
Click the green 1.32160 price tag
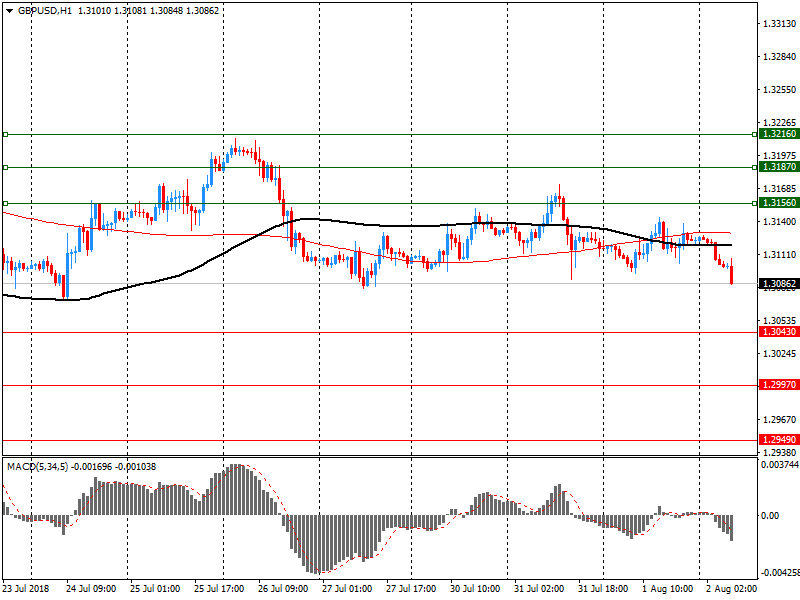pos(779,134)
